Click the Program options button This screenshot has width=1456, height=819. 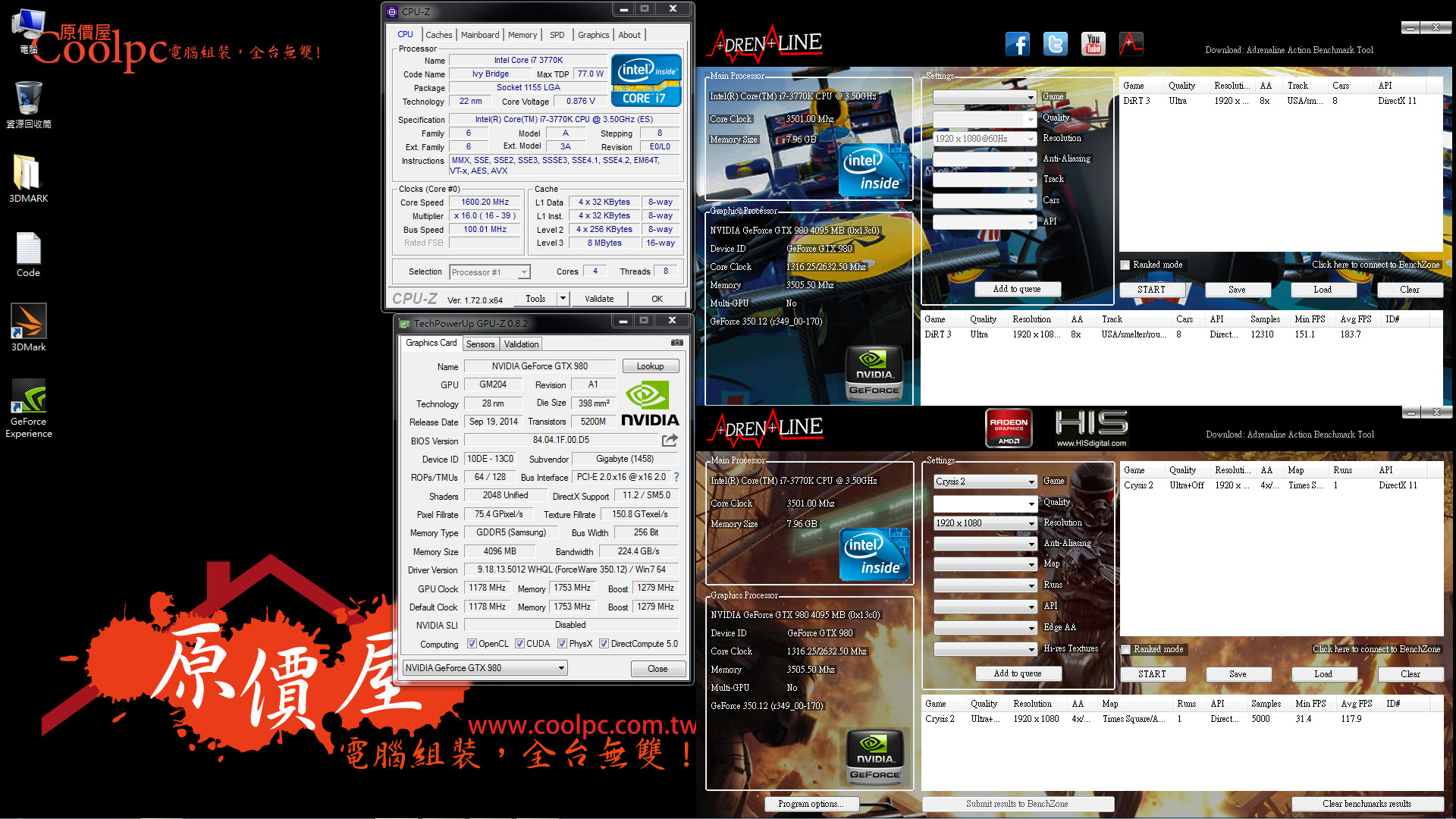tap(810, 804)
